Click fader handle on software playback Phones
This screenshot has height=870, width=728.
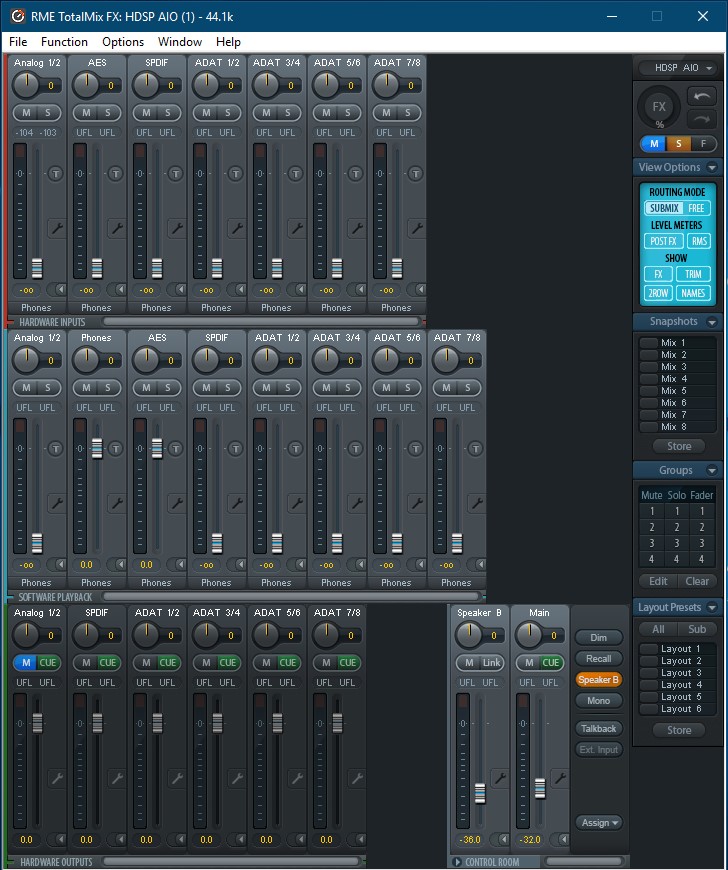tap(97, 448)
